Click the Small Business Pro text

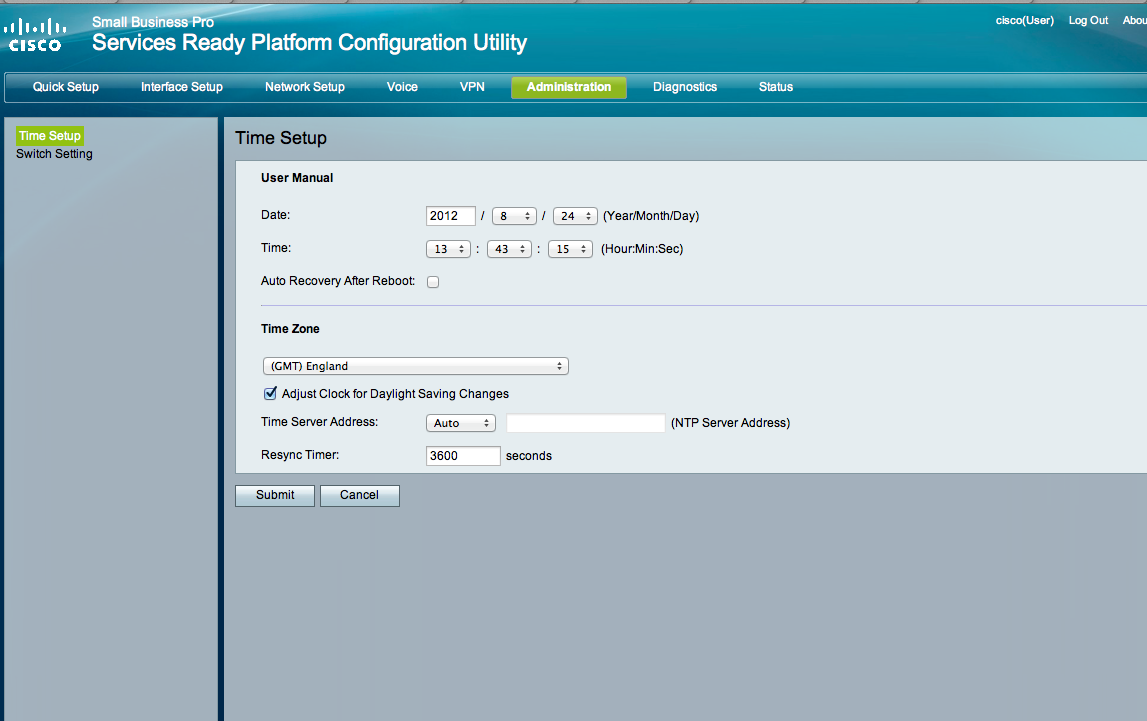pos(153,22)
